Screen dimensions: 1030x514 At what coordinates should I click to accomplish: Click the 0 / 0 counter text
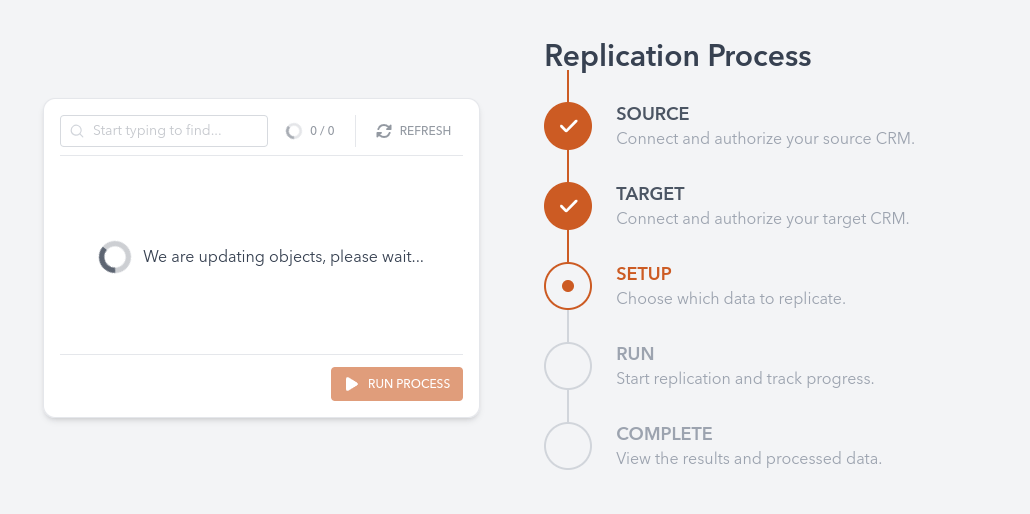(x=322, y=131)
